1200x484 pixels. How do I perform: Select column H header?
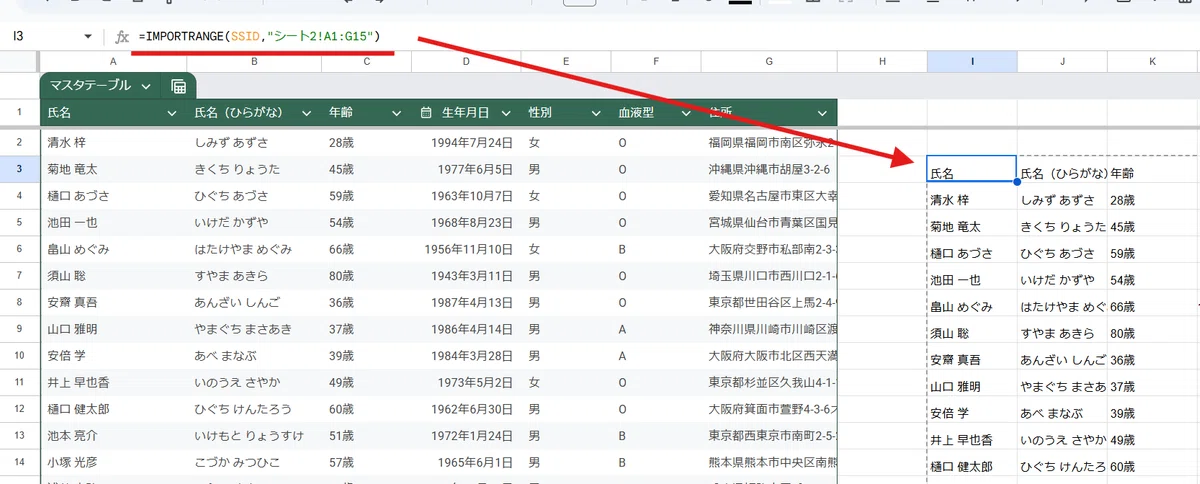point(882,62)
